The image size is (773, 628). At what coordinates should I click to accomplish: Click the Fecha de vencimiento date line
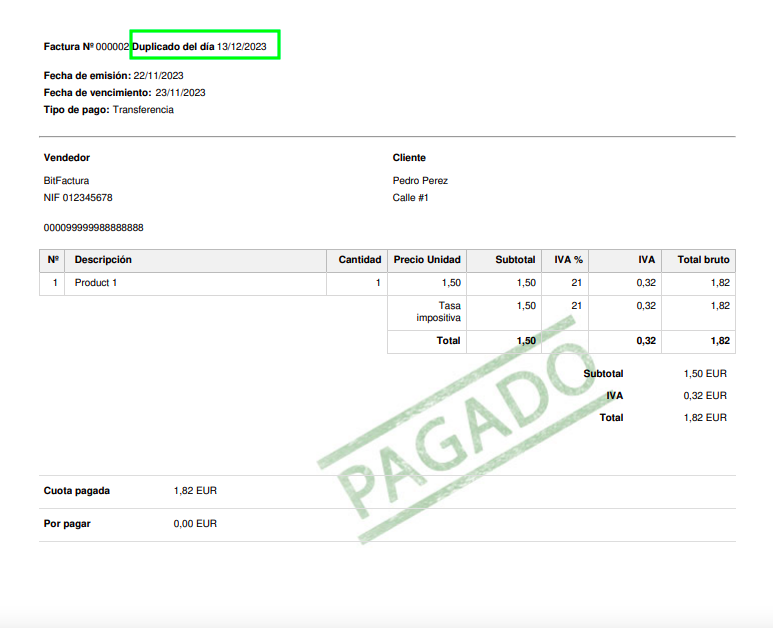tap(124, 93)
